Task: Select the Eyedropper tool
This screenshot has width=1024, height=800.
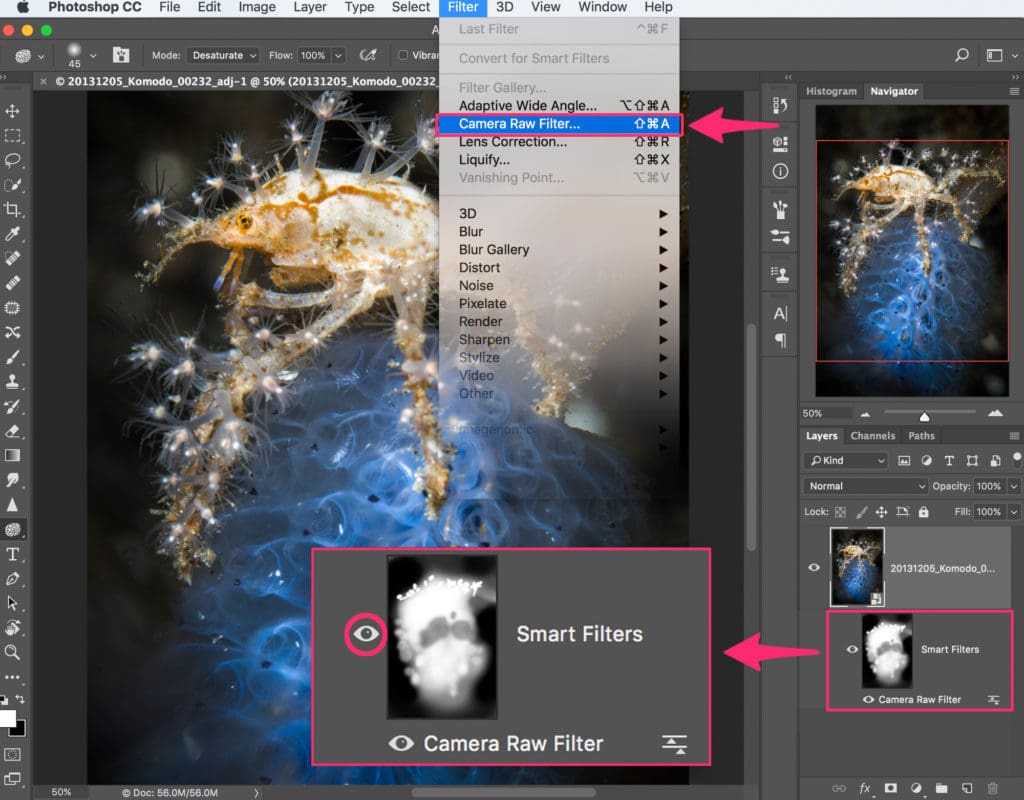Action: pyautogui.click(x=12, y=234)
